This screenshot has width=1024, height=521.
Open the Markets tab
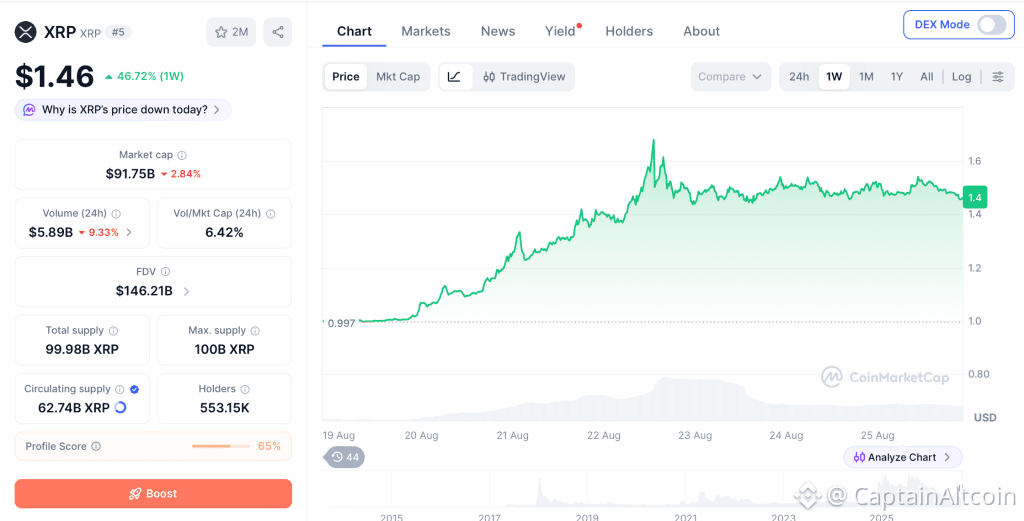(426, 31)
